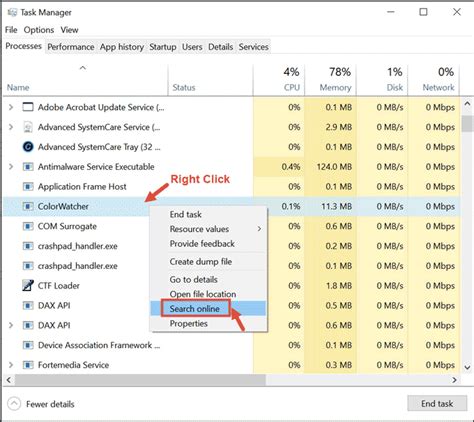
Task: Select the COM Surrogate process name
Action: (x=67, y=226)
